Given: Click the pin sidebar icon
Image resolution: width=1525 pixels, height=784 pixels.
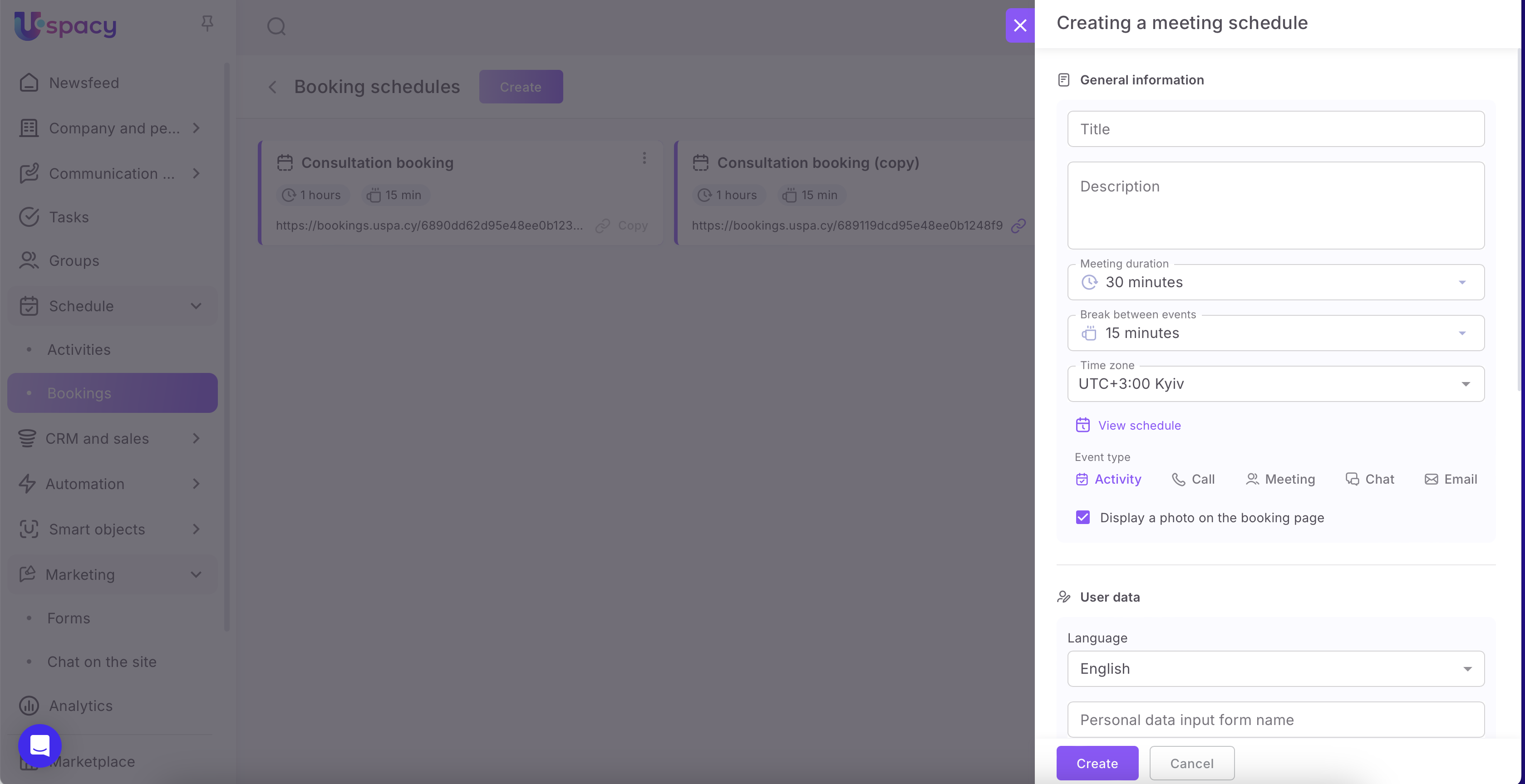Looking at the screenshot, I should click(x=207, y=23).
